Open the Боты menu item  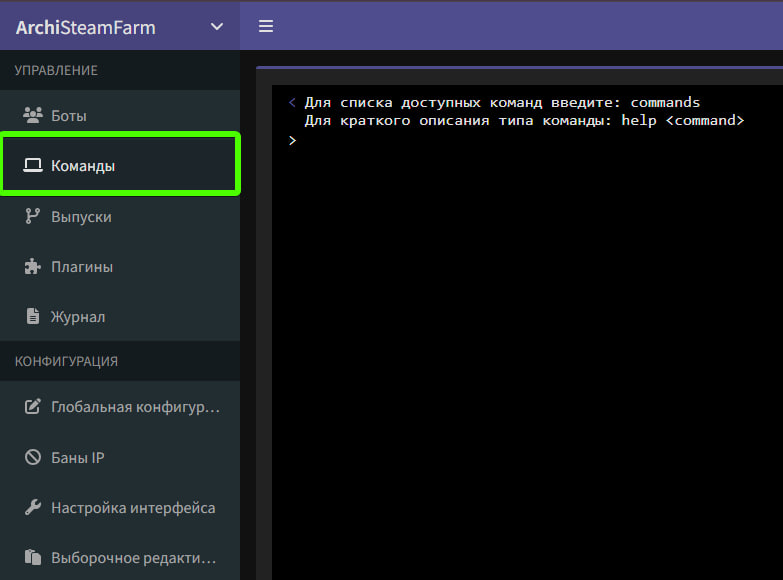[69, 115]
